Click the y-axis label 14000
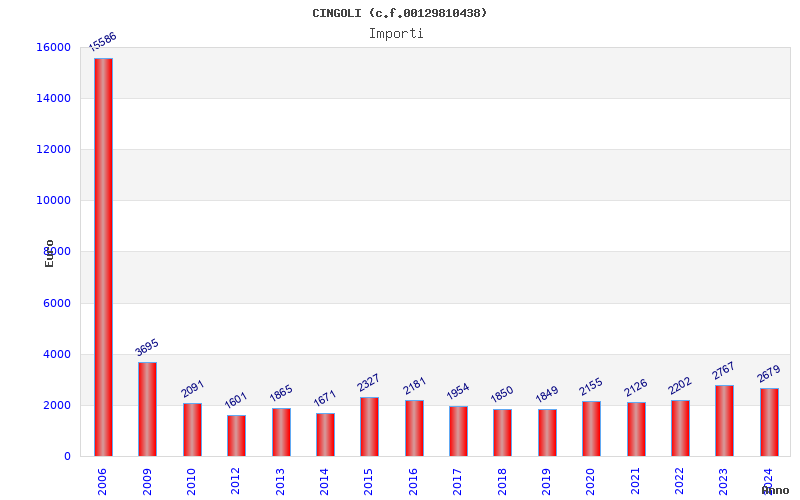The height and width of the screenshot is (500, 800). [54, 98]
